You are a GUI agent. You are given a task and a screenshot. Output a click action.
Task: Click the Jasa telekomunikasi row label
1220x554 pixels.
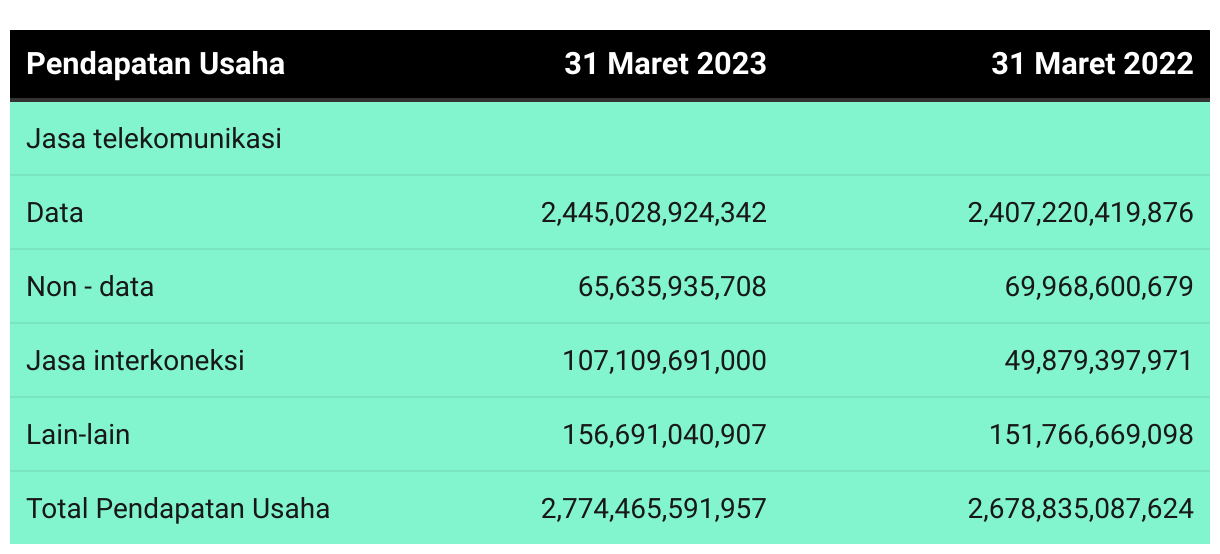tap(154, 138)
